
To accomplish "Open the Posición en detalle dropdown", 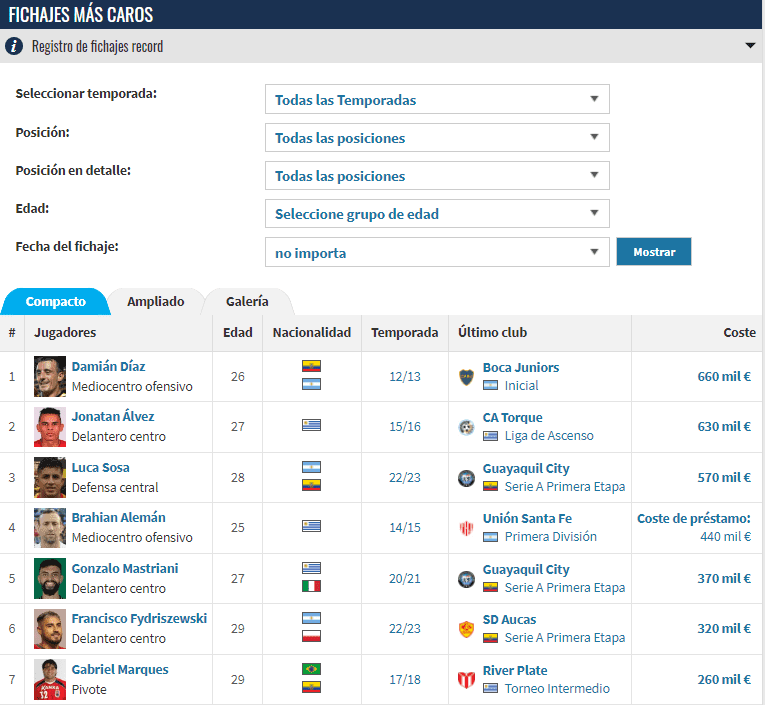I will [437, 176].
